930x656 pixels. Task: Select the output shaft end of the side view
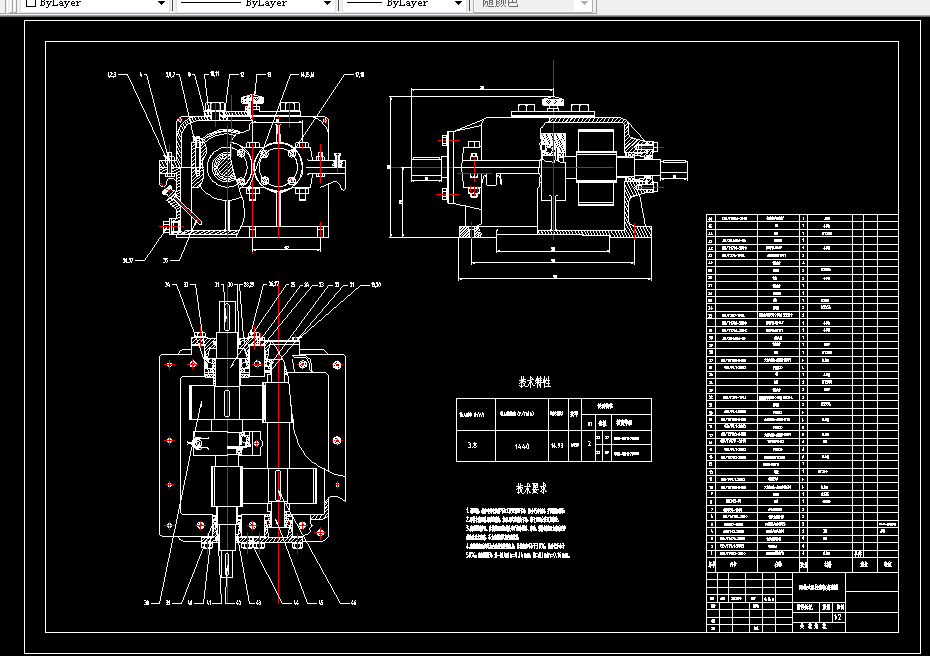tap(675, 168)
